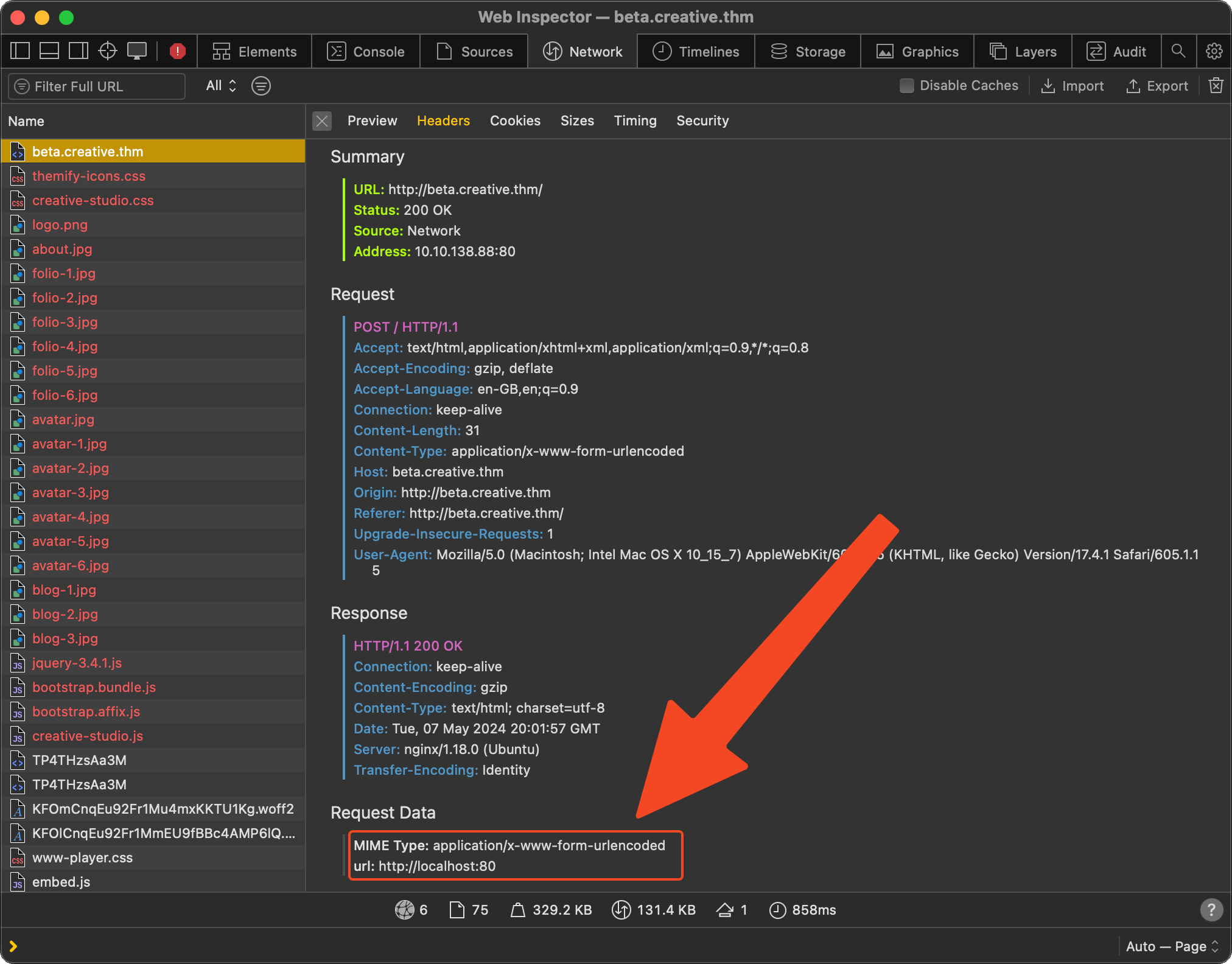
Task: Select the avatar-4.jpg request
Action: pos(153,517)
